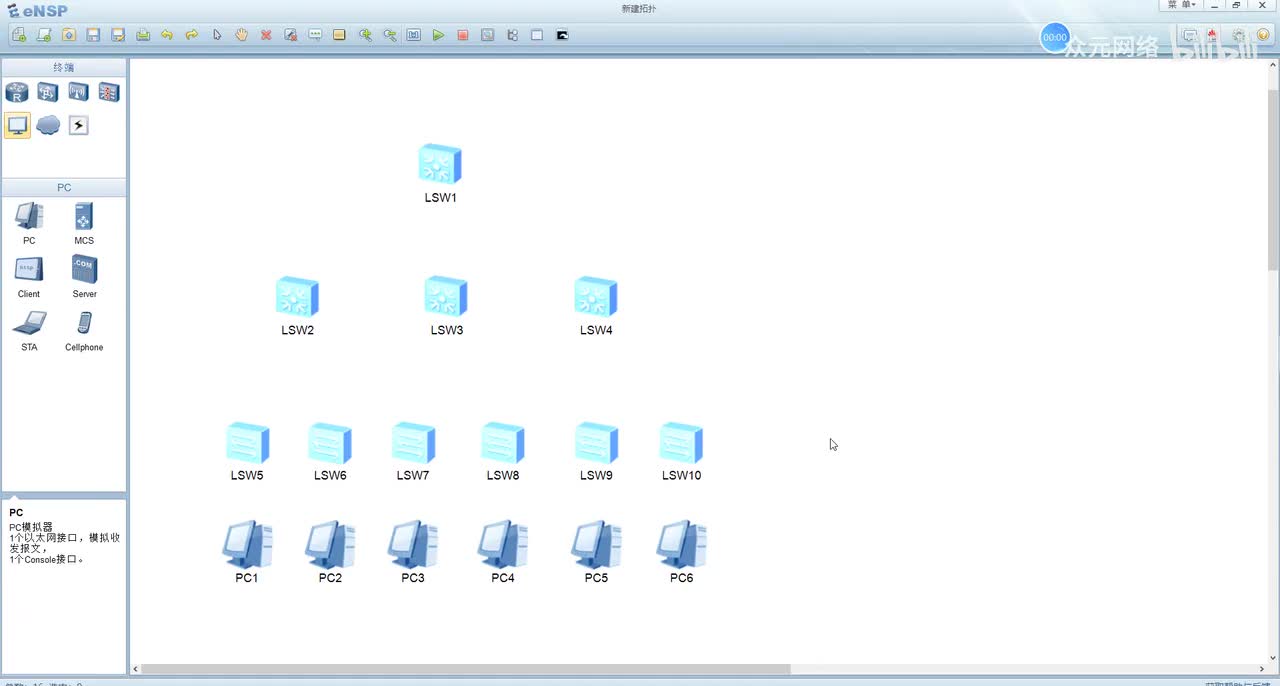Select the WLAN device category

pyautogui.click(x=78, y=93)
